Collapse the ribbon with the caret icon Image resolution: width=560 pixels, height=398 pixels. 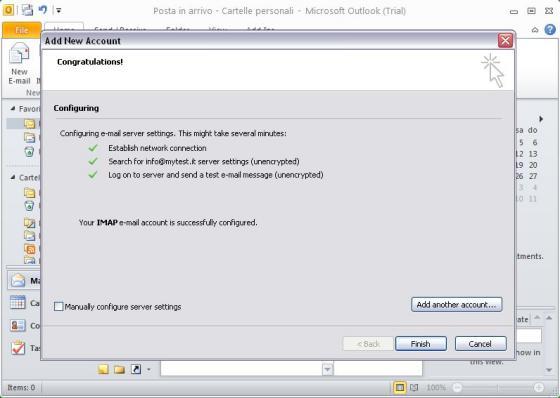click(x=535, y=30)
